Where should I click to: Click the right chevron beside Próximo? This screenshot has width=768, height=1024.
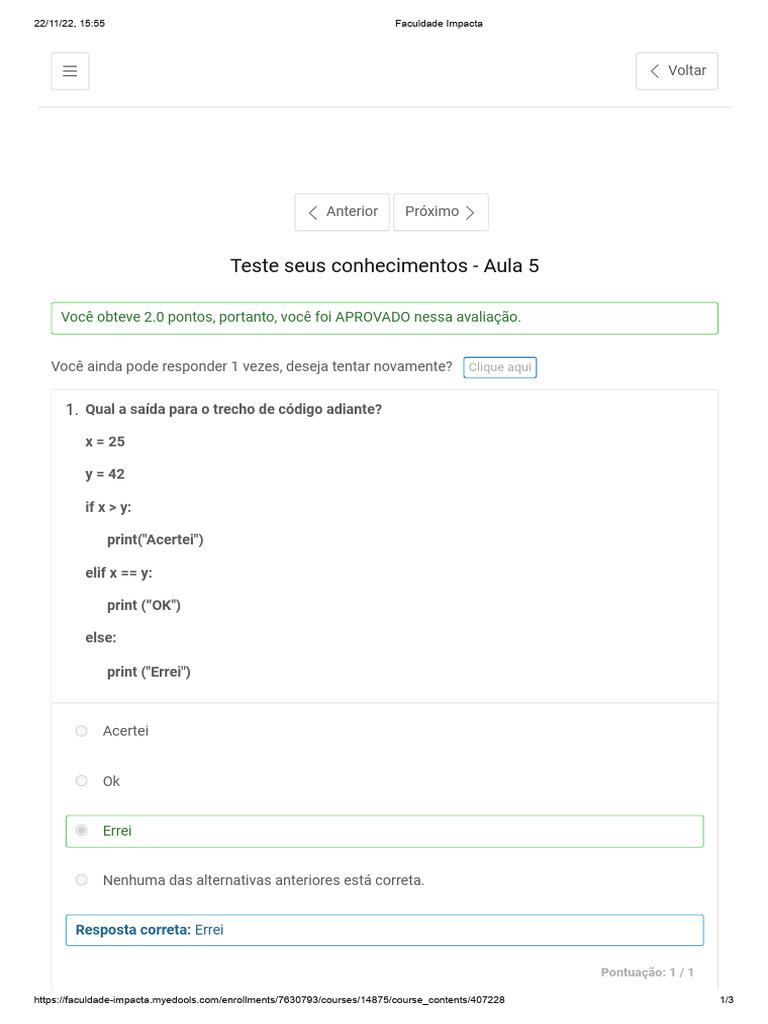[x=470, y=212]
